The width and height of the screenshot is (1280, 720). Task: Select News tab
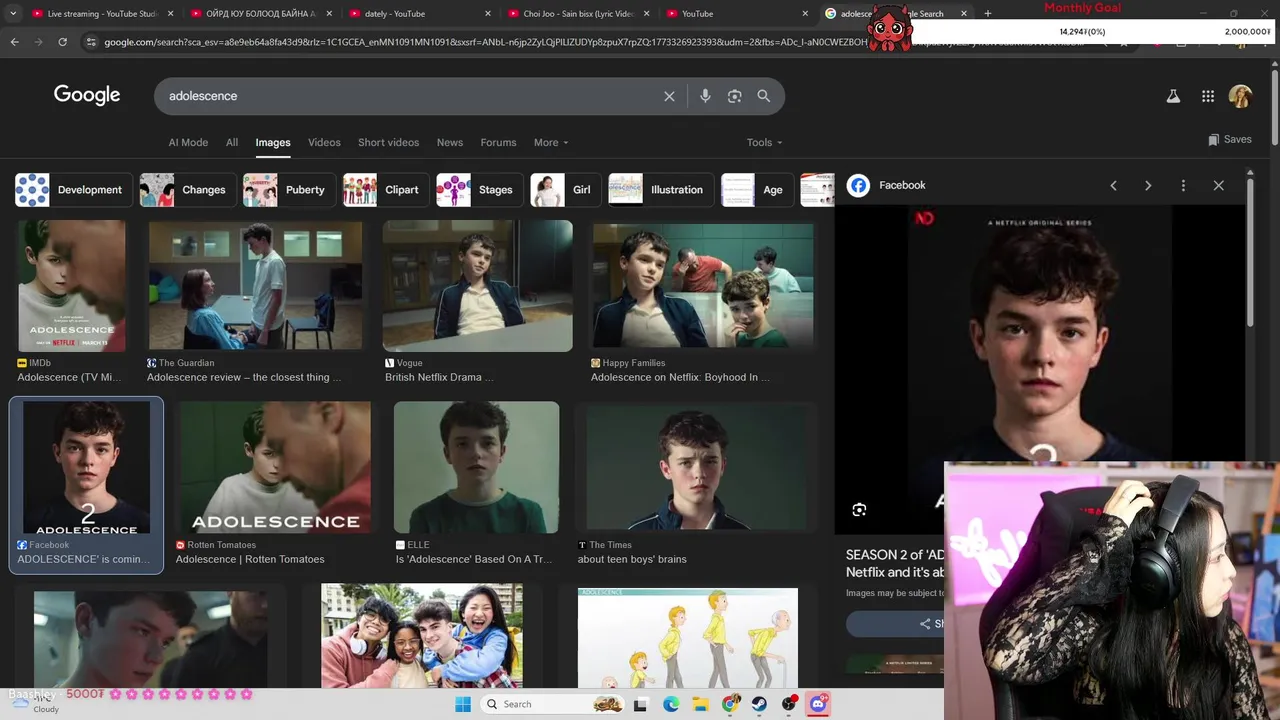pos(450,142)
